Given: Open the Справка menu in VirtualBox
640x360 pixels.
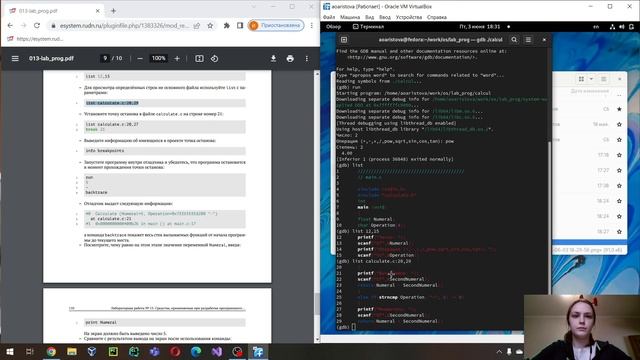Looking at the screenshot, I should pyautogui.click(x=437, y=17).
